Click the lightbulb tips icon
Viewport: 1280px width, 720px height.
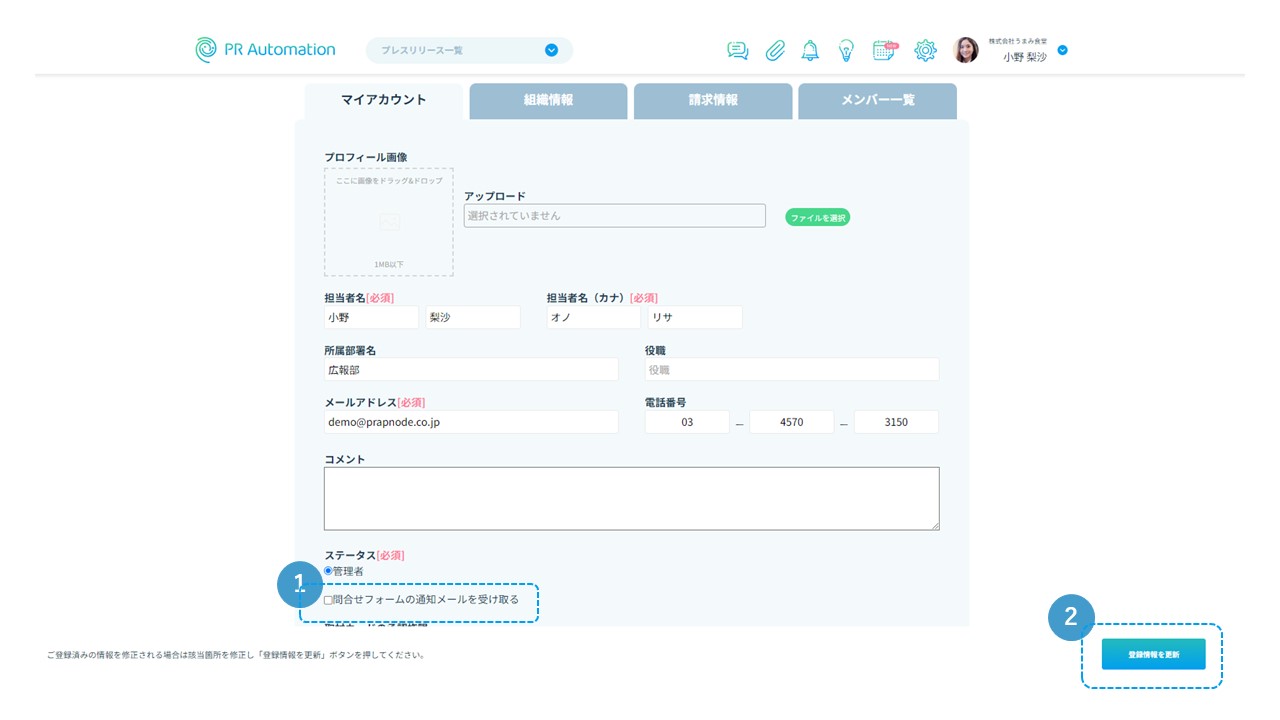846,51
